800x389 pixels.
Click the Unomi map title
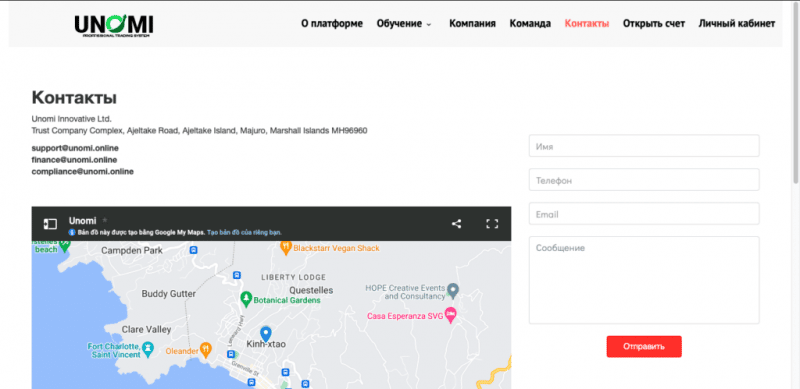83,221
